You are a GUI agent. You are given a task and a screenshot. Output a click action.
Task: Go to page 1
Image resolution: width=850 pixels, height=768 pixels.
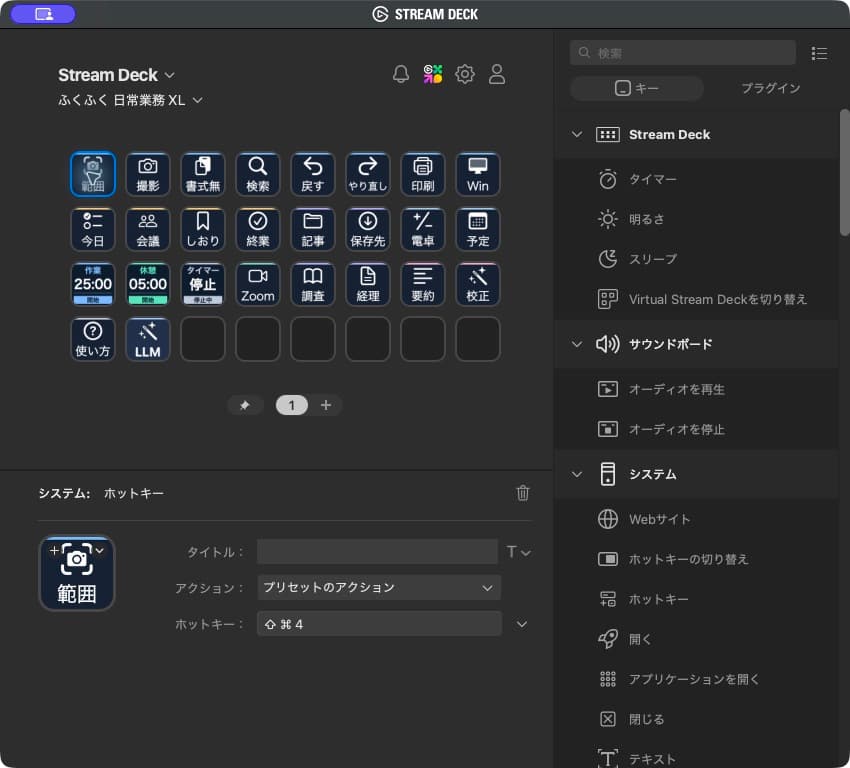tap(292, 405)
